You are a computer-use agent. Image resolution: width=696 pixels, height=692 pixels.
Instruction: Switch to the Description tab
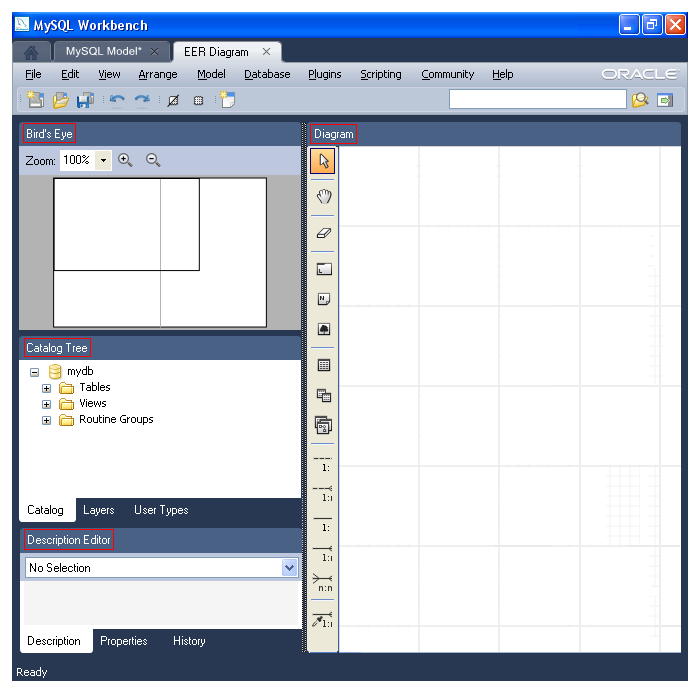(x=54, y=641)
